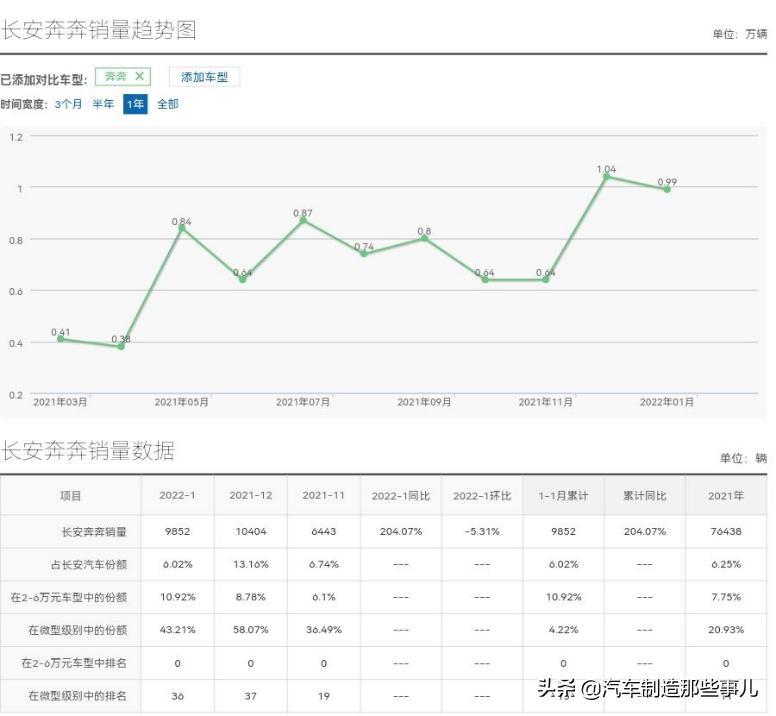
Task: Click the 长安奔奔销量趋势图 heading
Action: pyautogui.click(x=99, y=30)
